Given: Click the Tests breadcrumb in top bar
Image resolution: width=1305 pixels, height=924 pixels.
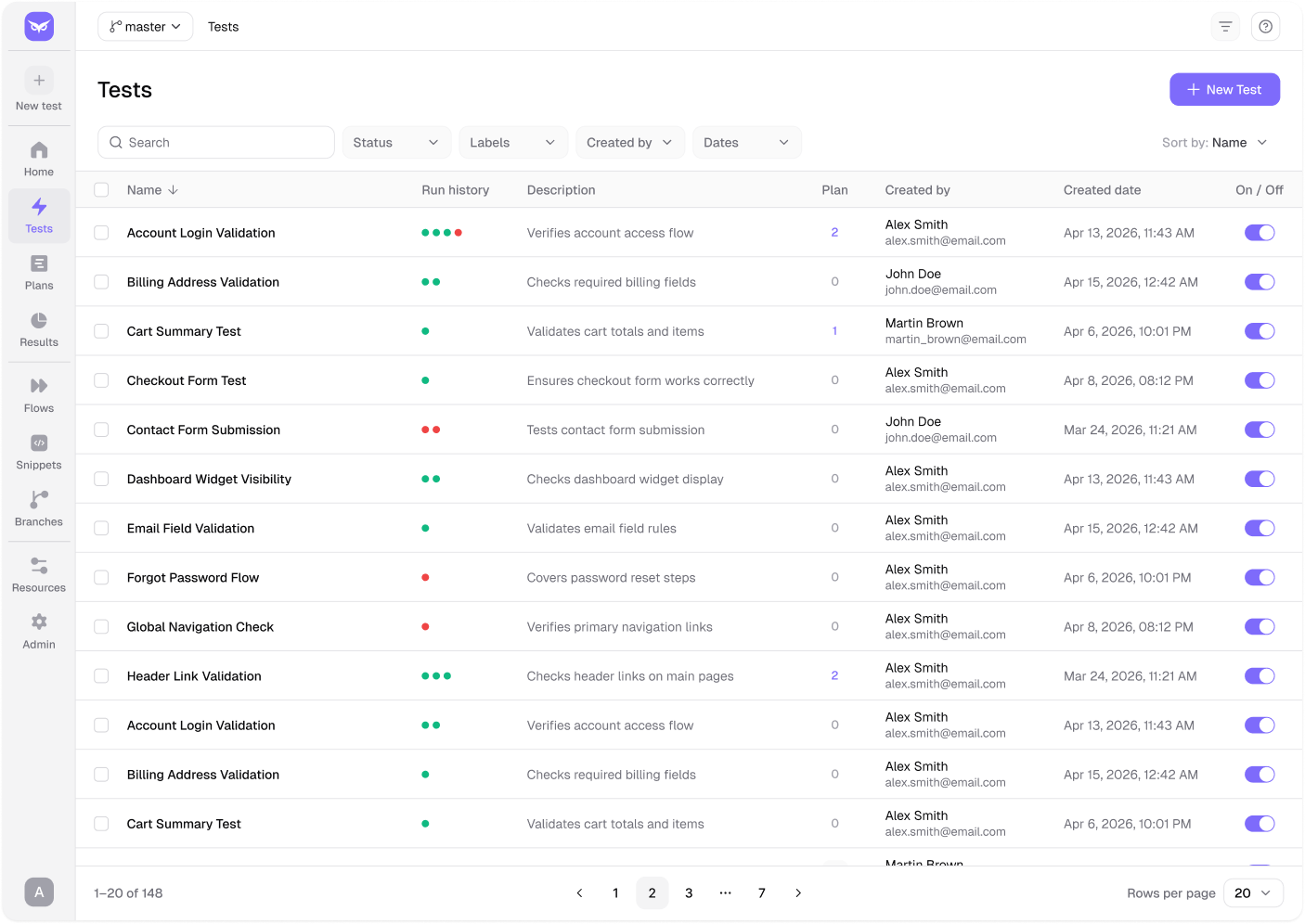Looking at the screenshot, I should (x=224, y=27).
